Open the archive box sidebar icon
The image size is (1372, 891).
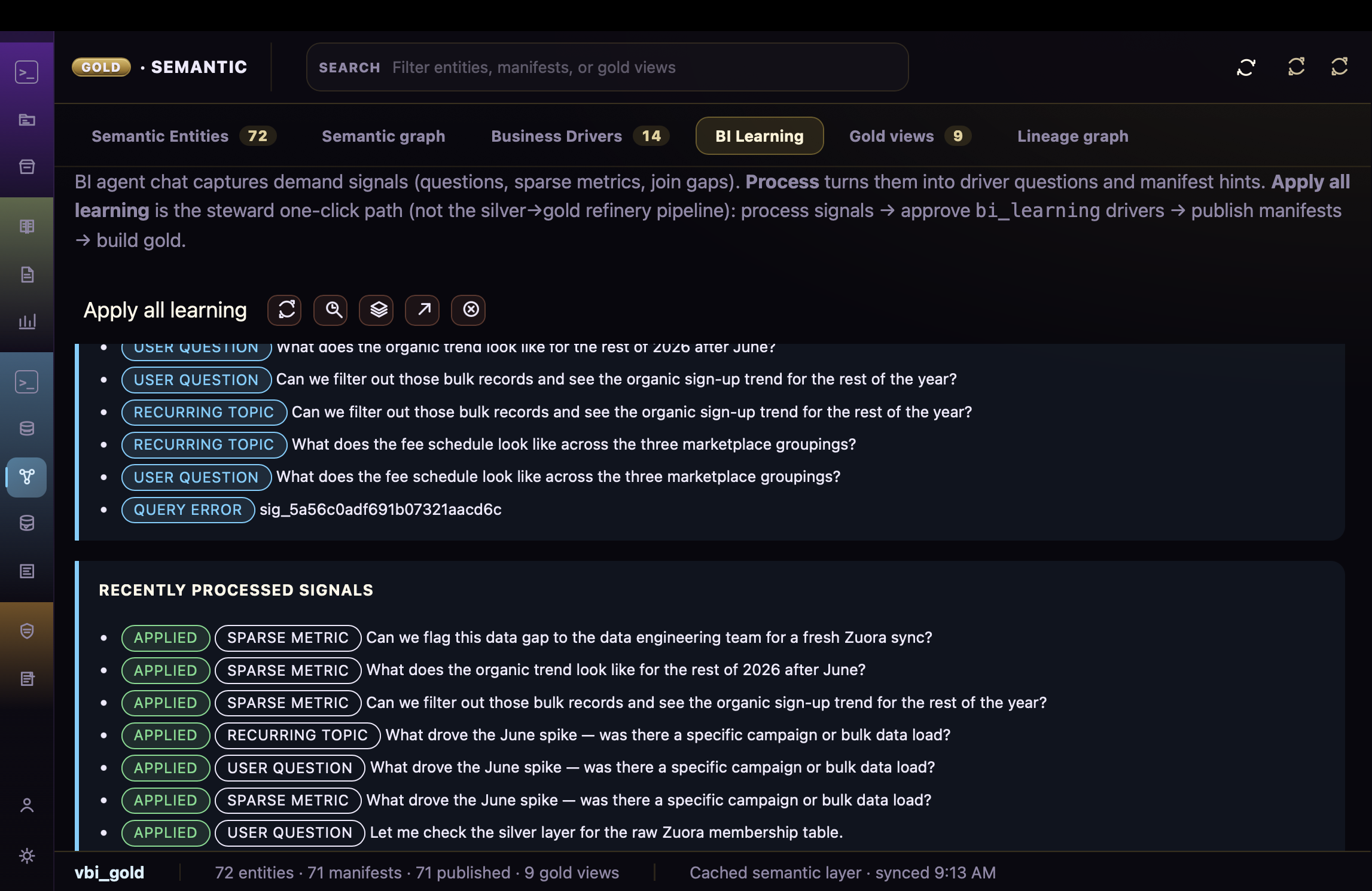click(x=27, y=167)
